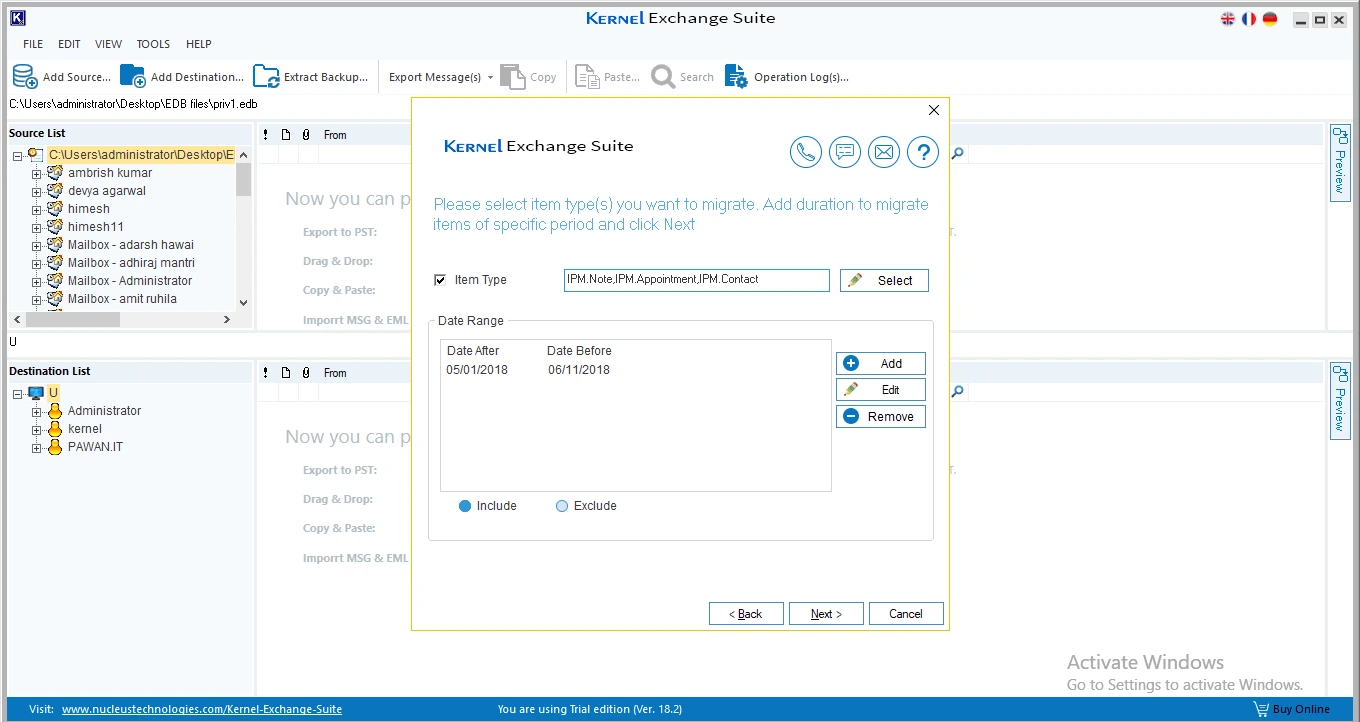This screenshot has width=1360, height=722.
Task: Open the destination pane Preview side tab
Action: tap(1340, 400)
